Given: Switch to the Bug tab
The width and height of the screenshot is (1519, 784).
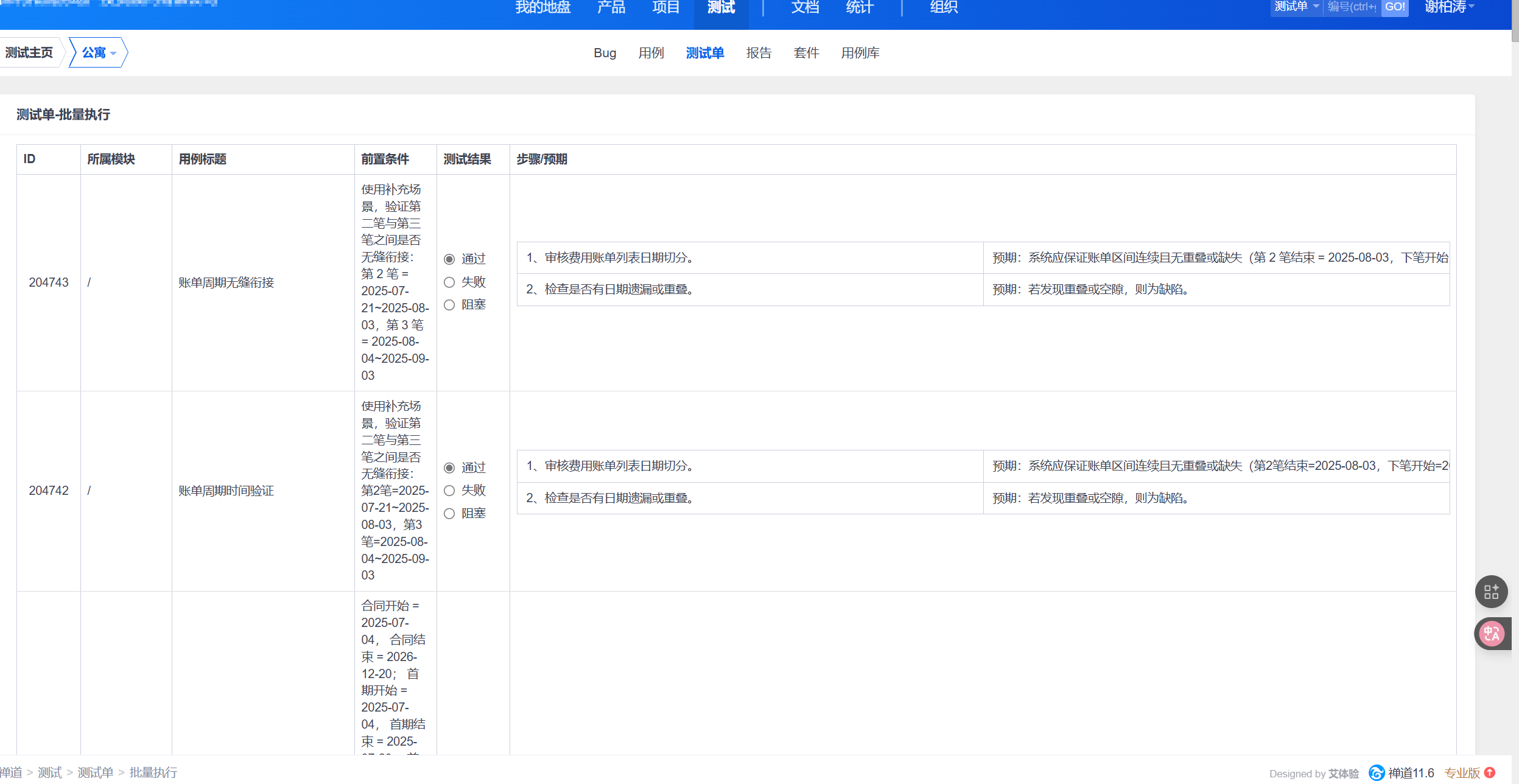Looking at the screenshot, I should click(x=605, y=53).
